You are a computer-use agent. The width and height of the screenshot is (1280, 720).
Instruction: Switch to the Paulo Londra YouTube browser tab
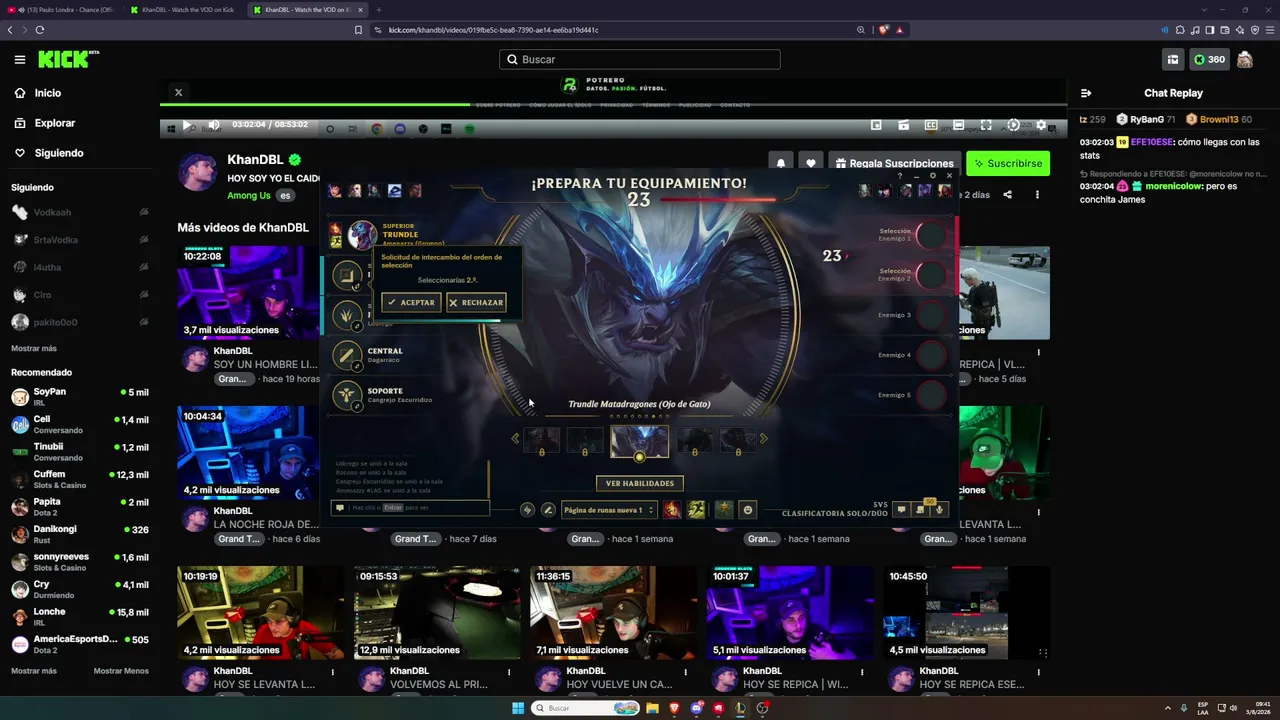[x=63, y=10]
